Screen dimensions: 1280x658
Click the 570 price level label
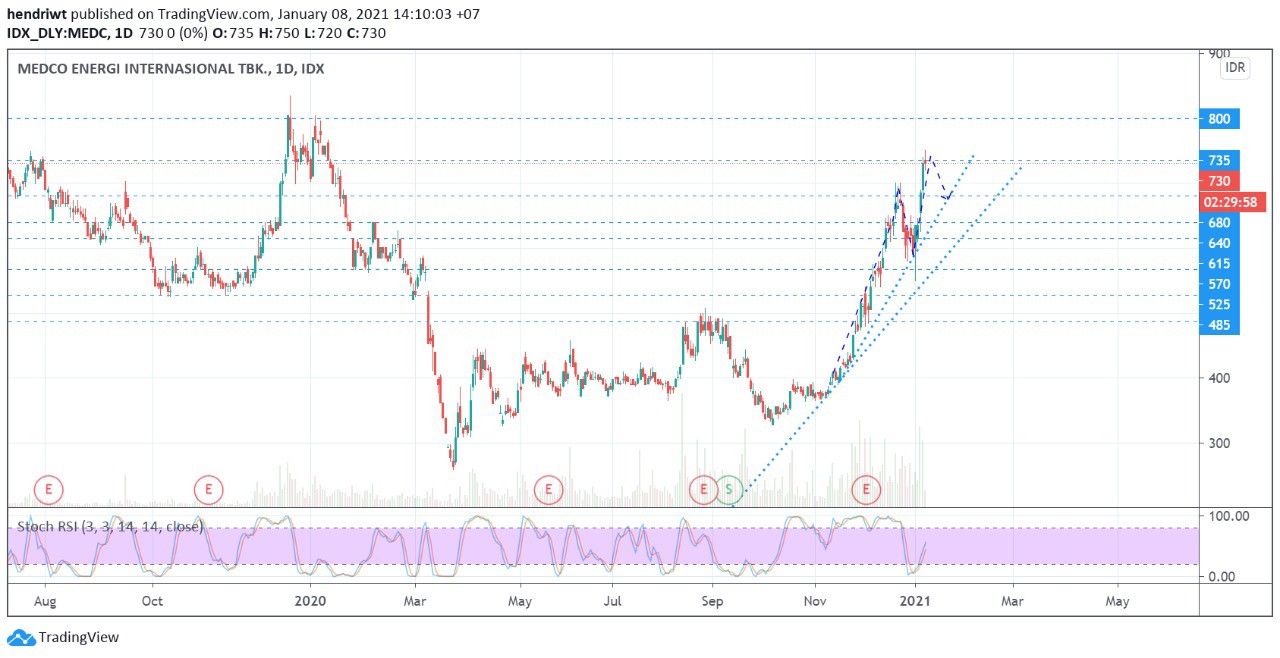coord(1219,284)
